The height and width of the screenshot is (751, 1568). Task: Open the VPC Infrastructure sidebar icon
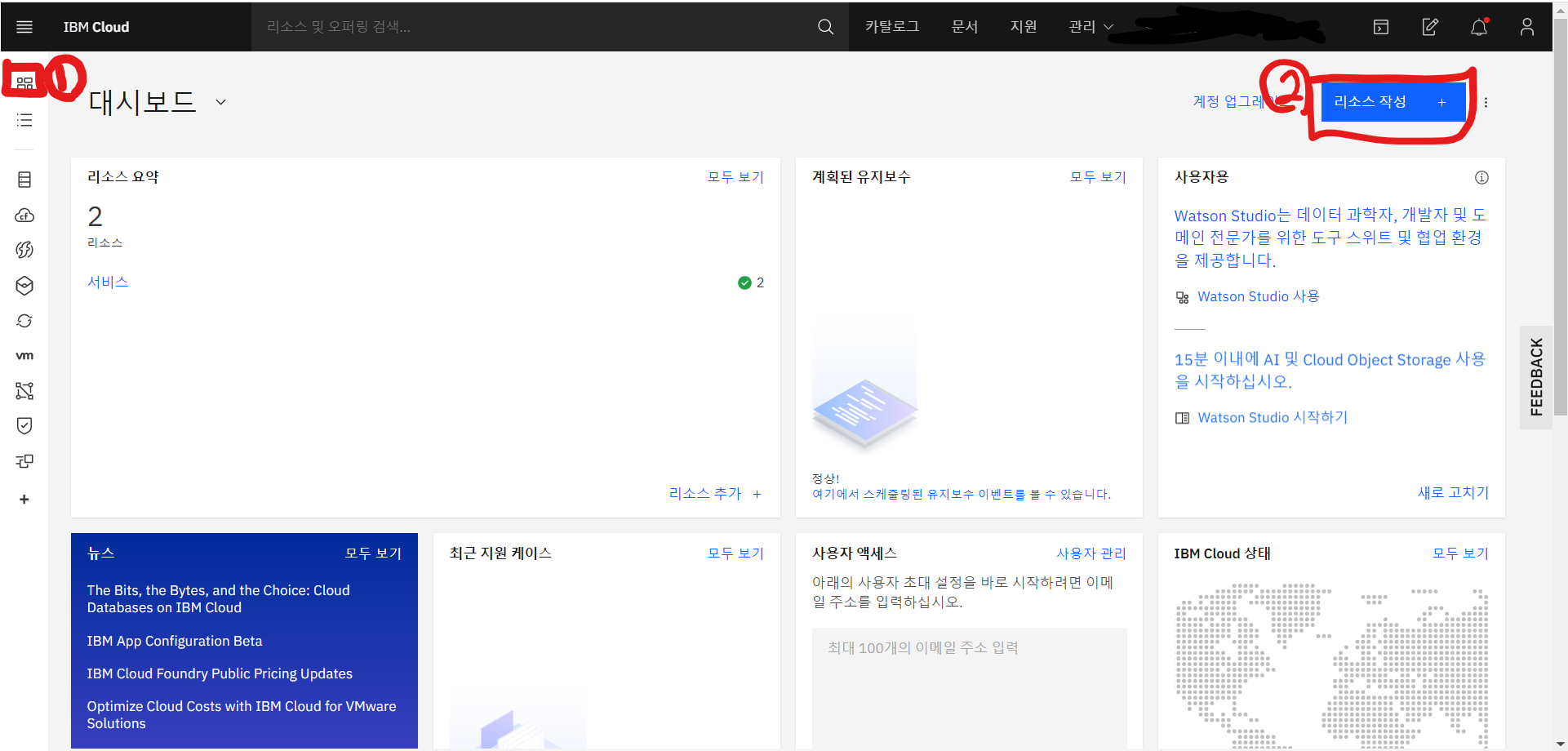point(24,391)
